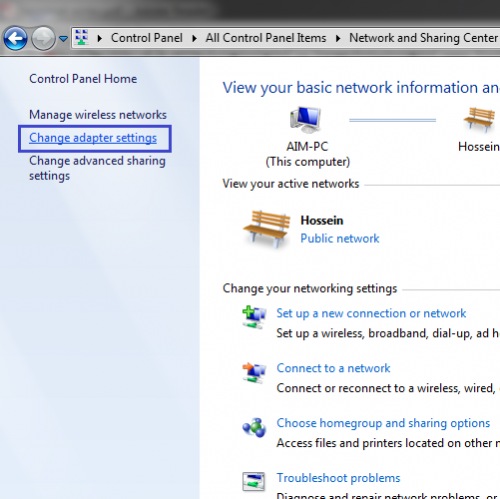Click the Troubleshoot problems icon
The image size is (500, 499).
(254, 481)
